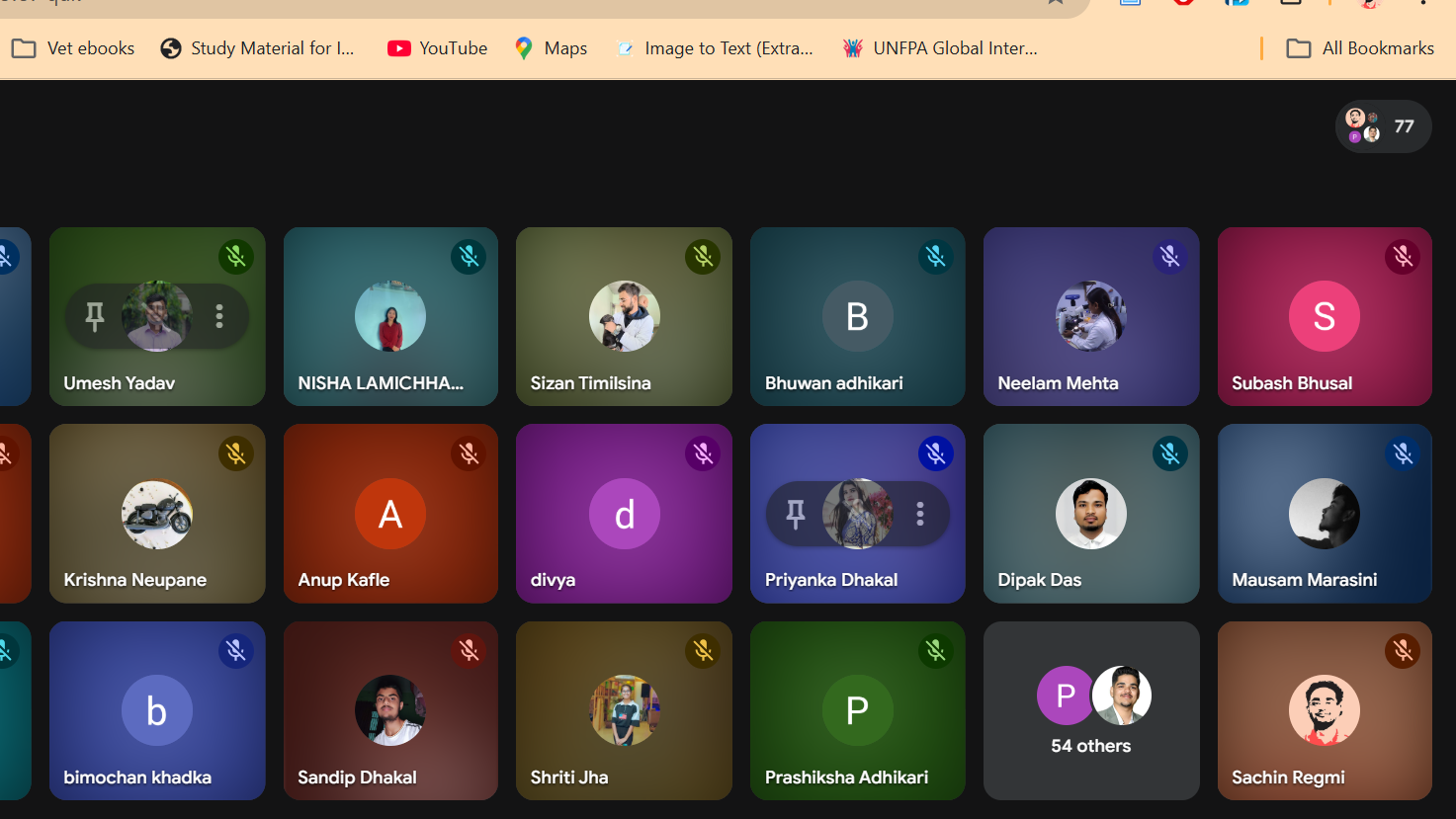Click the name label Dipak Das

coord(1040,580)
